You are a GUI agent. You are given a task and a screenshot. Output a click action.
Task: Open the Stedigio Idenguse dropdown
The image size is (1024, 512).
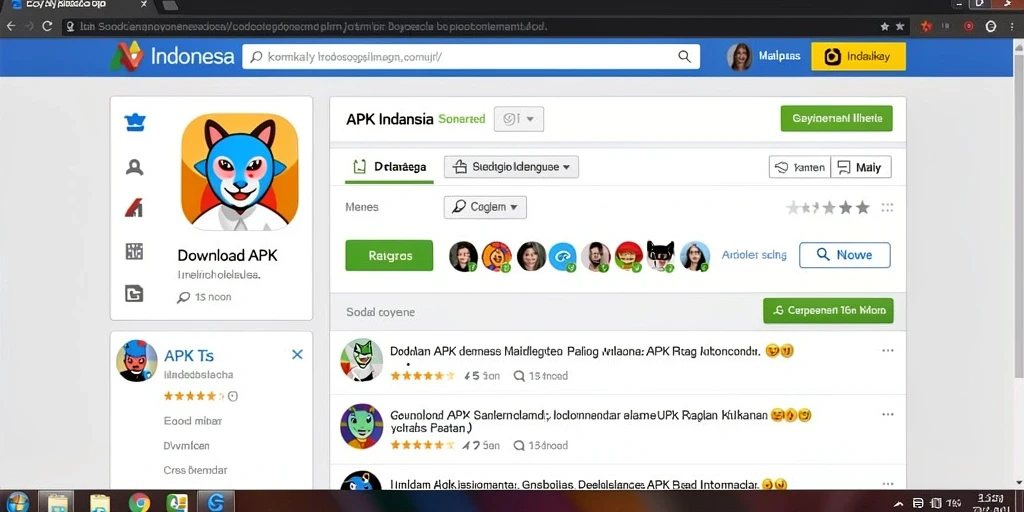[x=511, y=167]
